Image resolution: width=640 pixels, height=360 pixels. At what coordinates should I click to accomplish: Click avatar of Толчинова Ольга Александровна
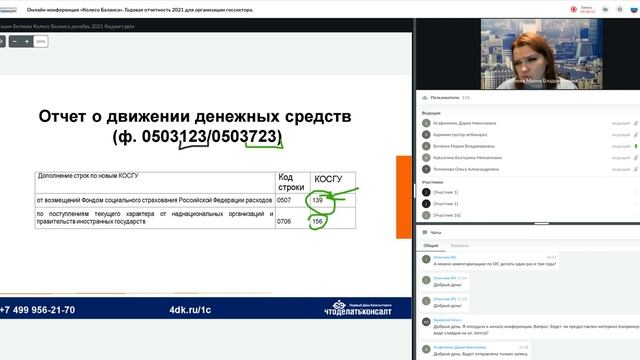click(x=426, y=169)
